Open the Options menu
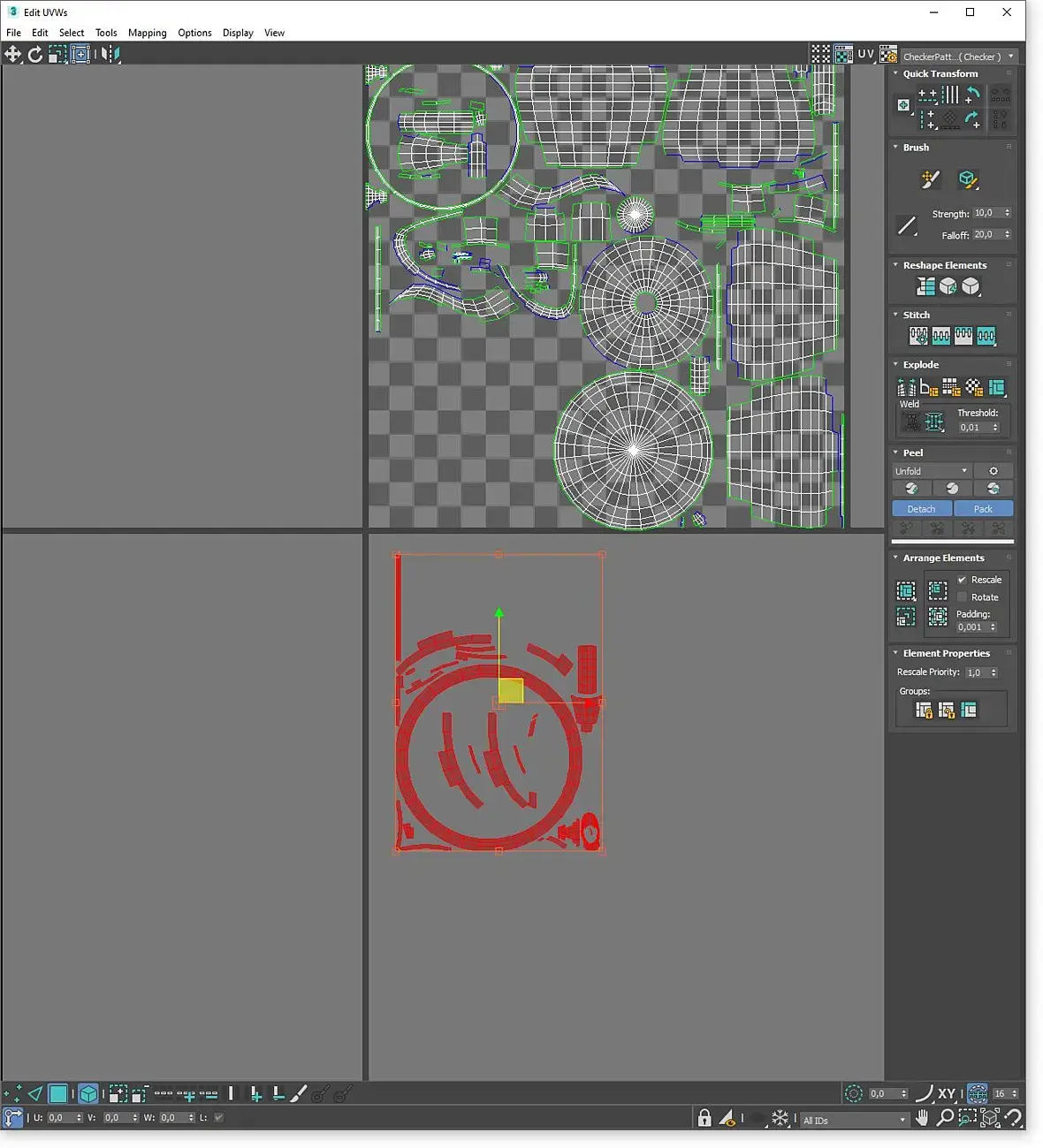Image resolution: width=1043 pixels, height=1148 pixels. coord(194,33)
